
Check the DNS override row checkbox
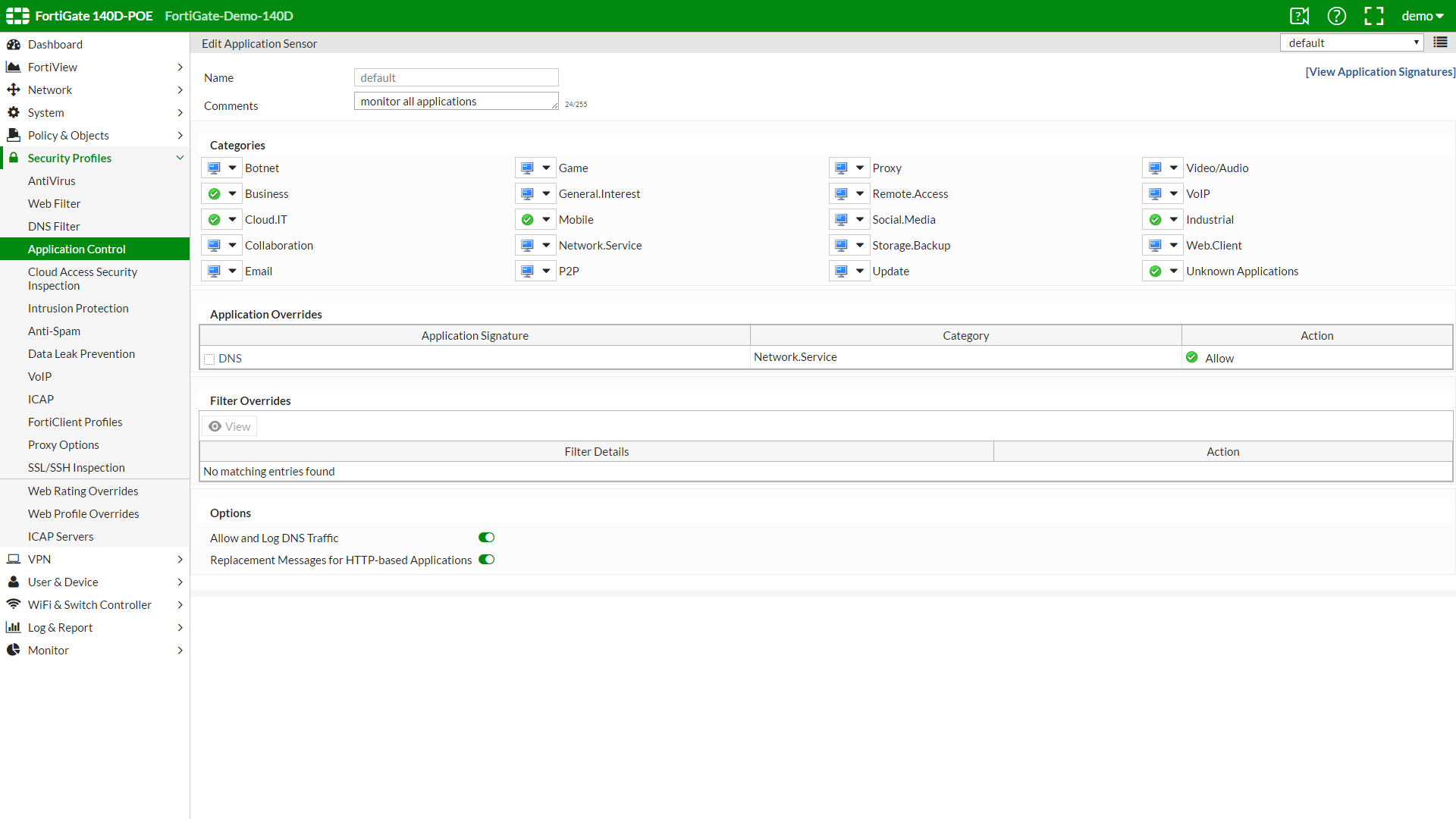click(x=209, y=359)
